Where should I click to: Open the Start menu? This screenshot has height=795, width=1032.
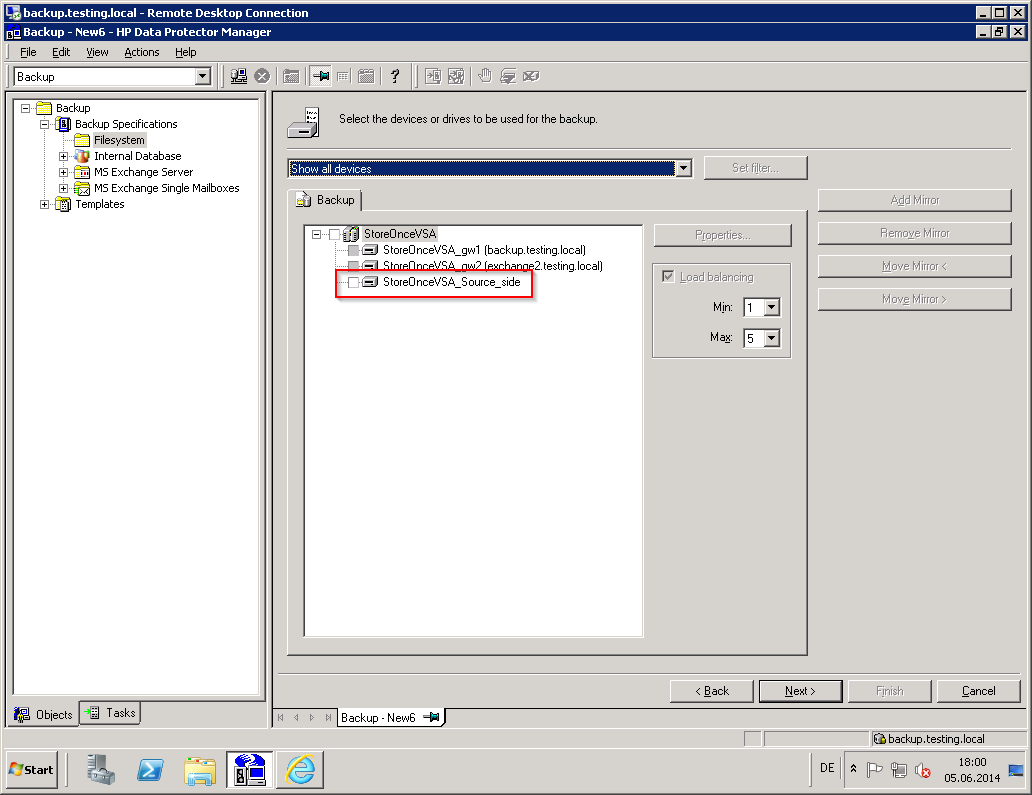coord(32,769)
